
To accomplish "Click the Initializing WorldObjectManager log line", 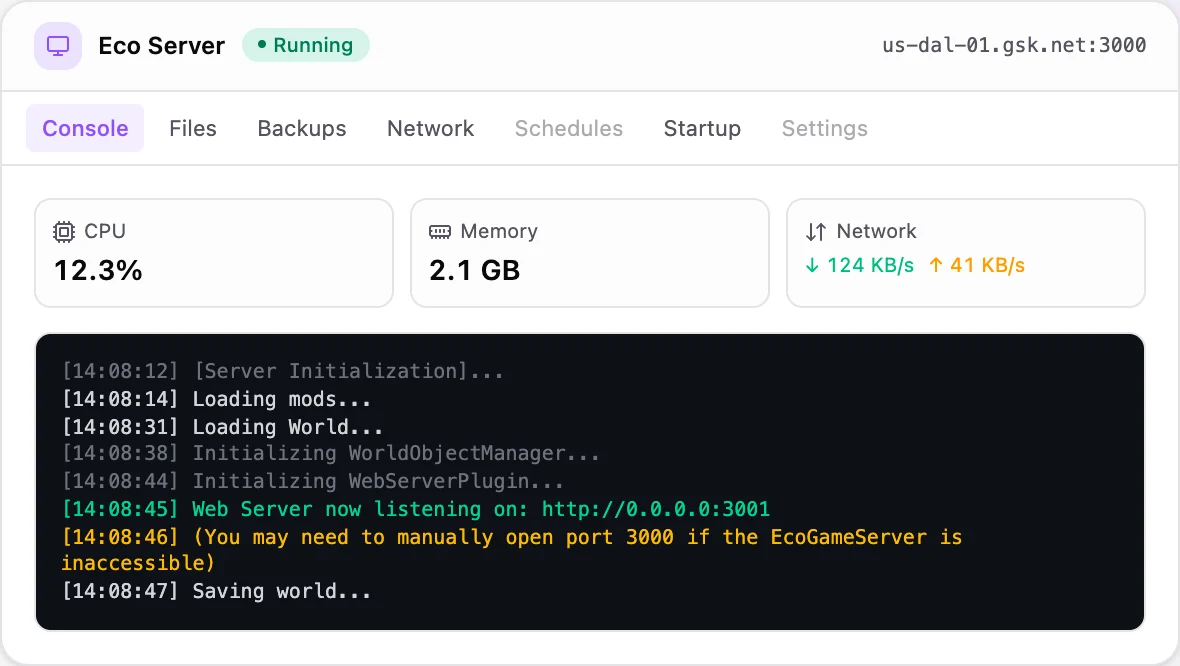I will click(330, 453).
